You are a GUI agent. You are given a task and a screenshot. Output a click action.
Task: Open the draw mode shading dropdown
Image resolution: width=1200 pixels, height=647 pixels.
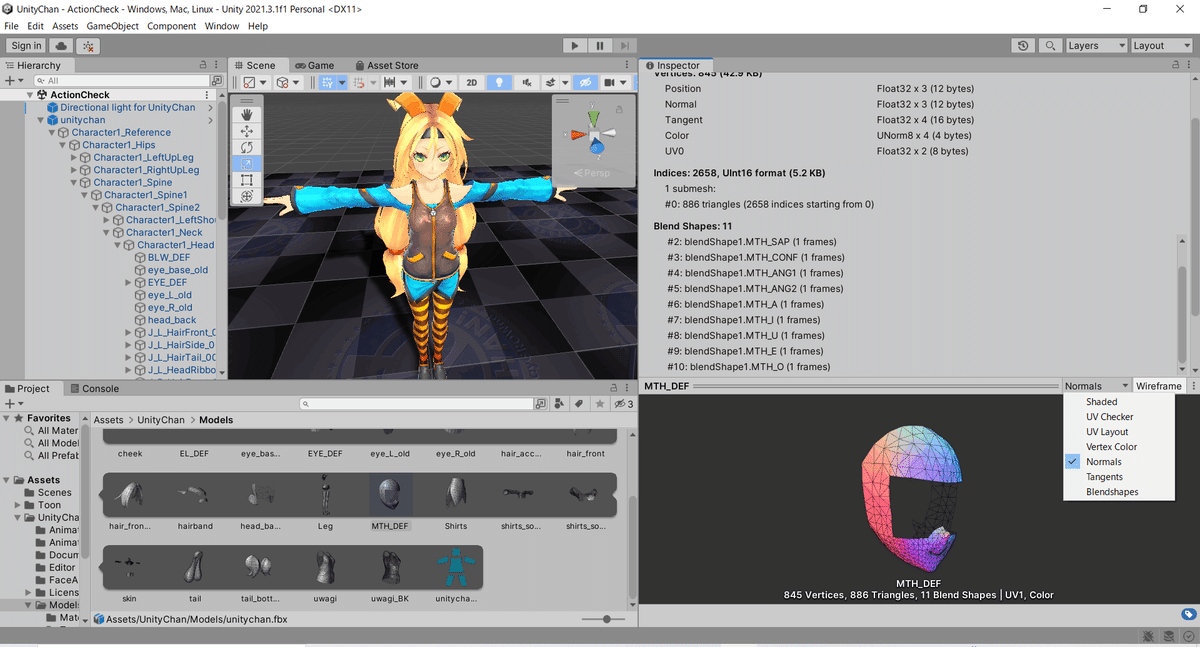tap(441, 82)
